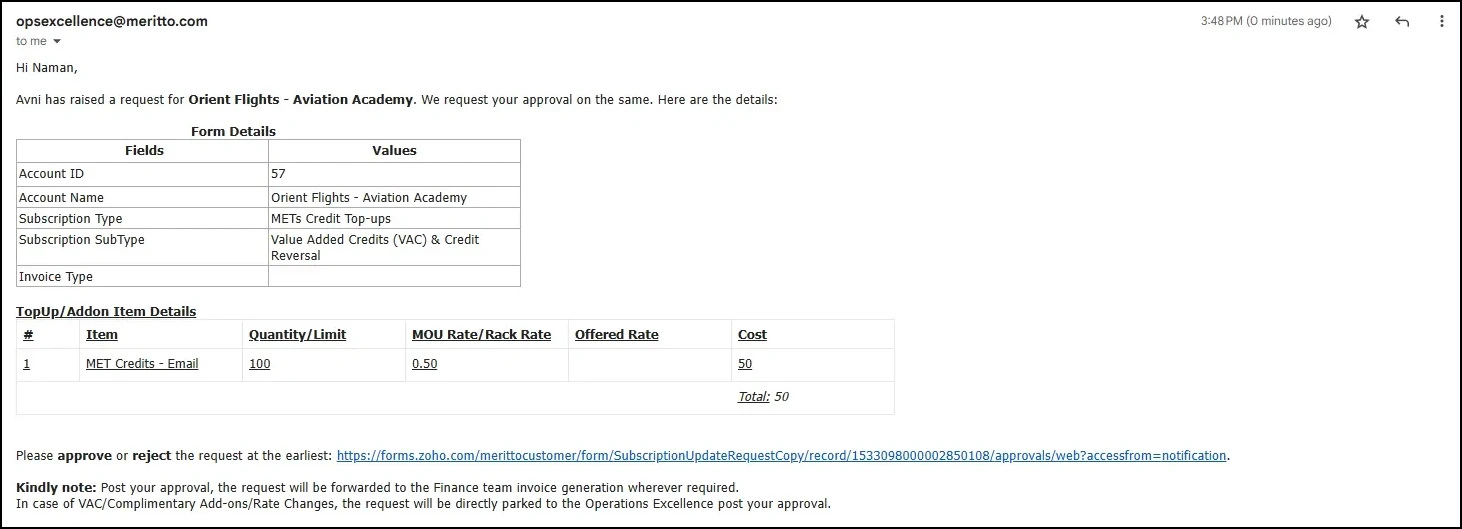Image resolution: width=1462 pixels, height=529 pixels.
Task: Click the MOU rate value 0.50
Action: click(424, 364)
